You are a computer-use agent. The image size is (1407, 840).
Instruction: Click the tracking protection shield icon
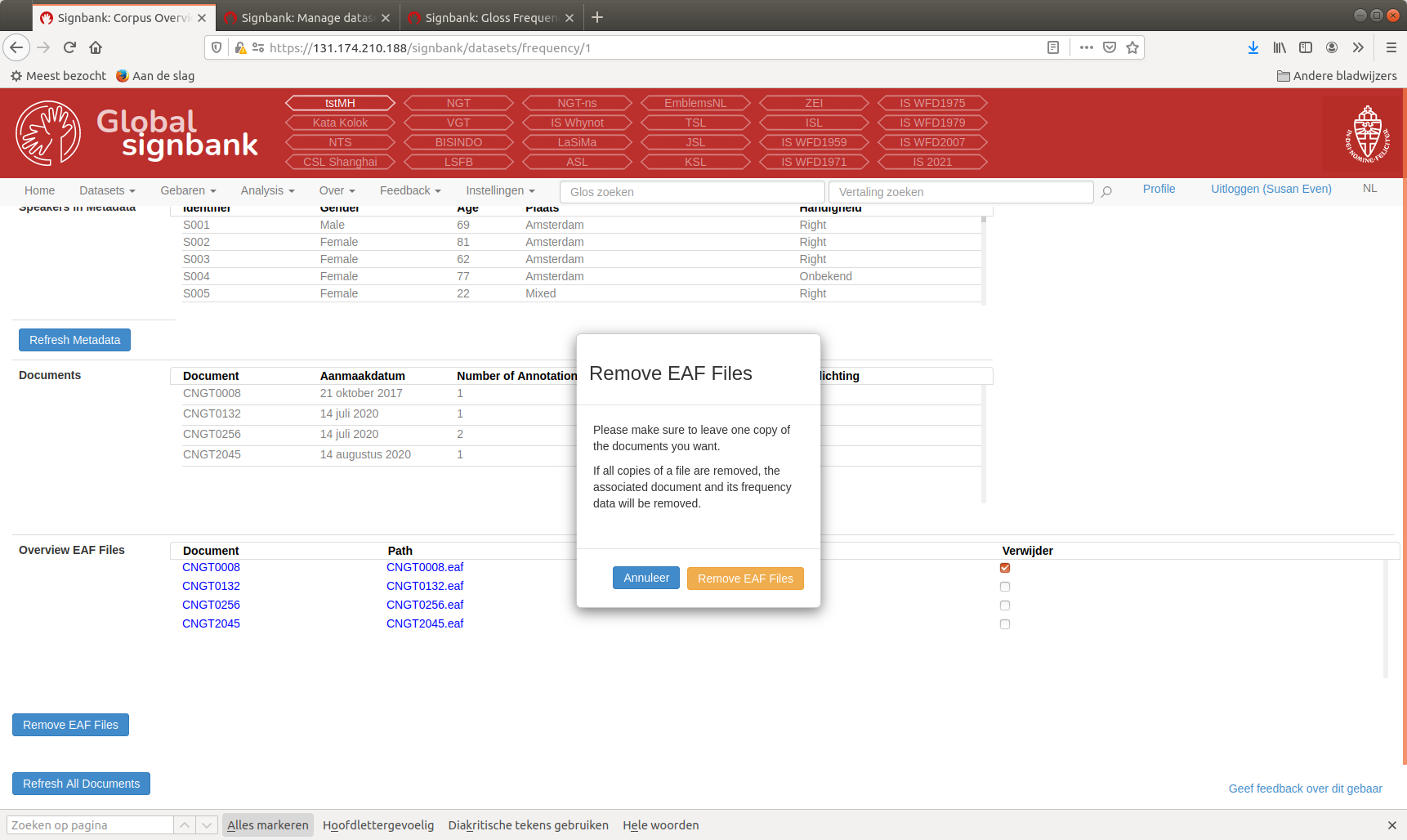[x=215, y=47]
